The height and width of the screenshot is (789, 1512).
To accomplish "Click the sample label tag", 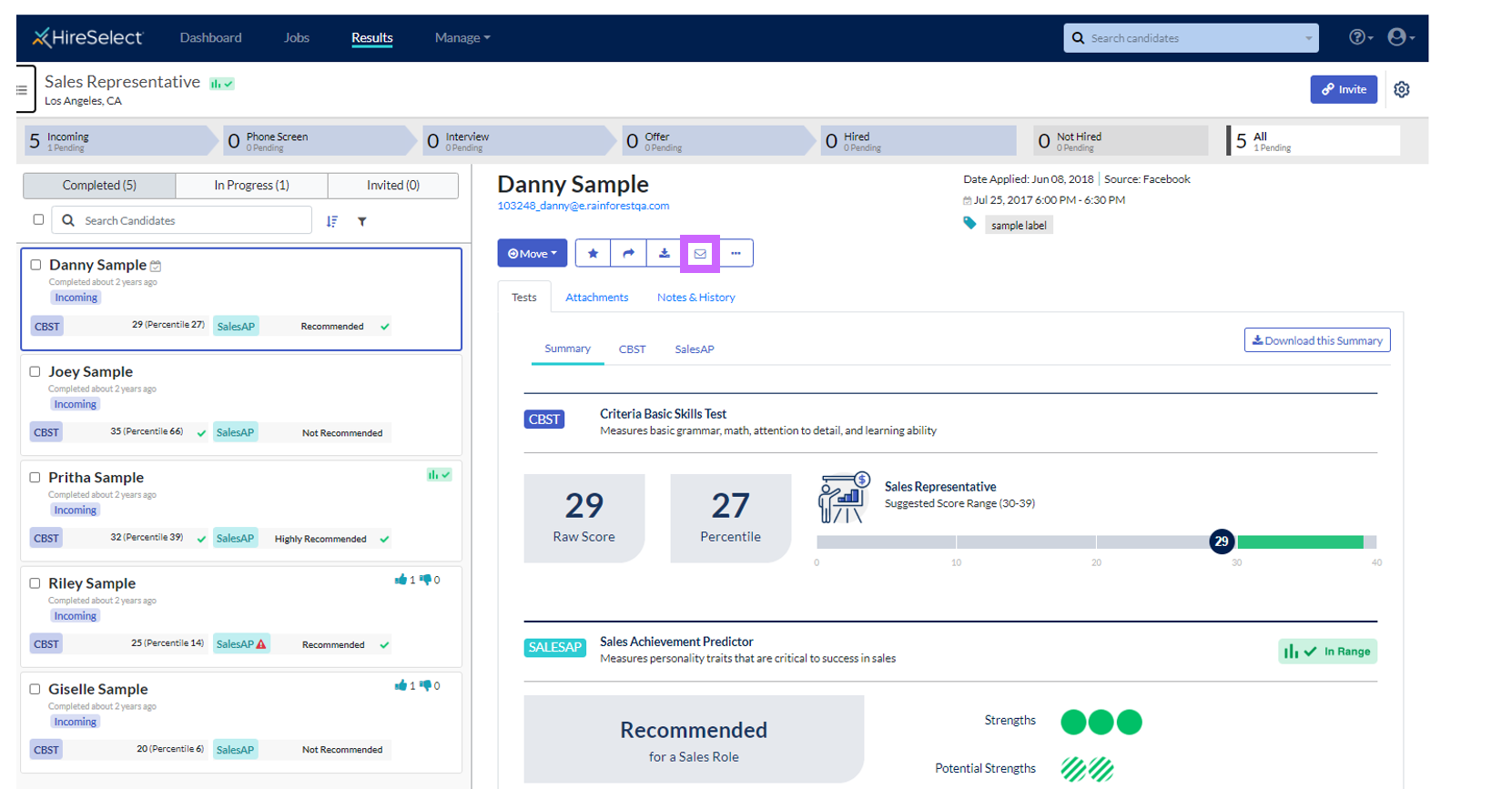I will pyautogui.click(x=1019, y=225).
